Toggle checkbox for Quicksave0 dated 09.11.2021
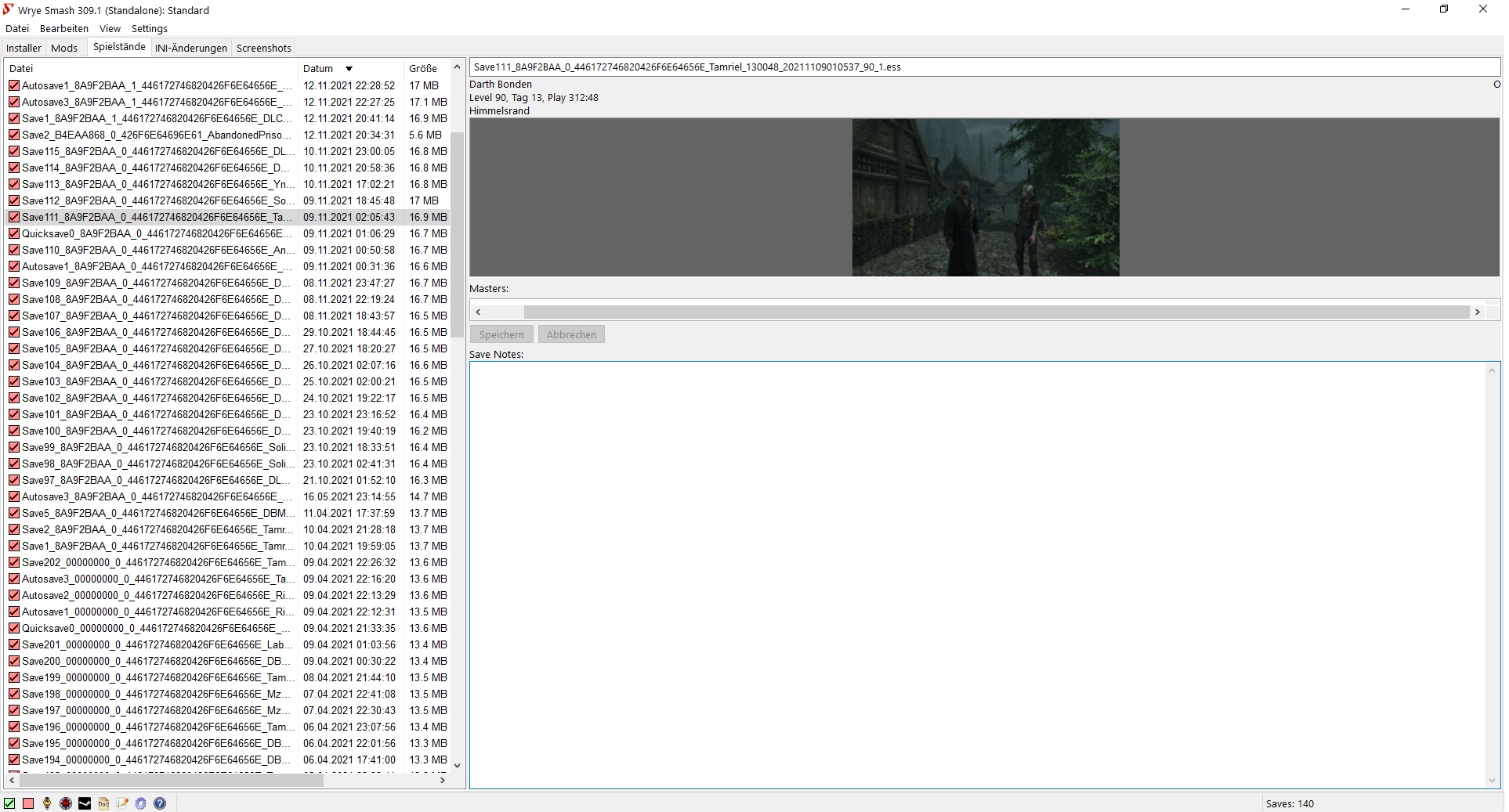This screenshot has height=812, width=1509. tap(14, 234)
